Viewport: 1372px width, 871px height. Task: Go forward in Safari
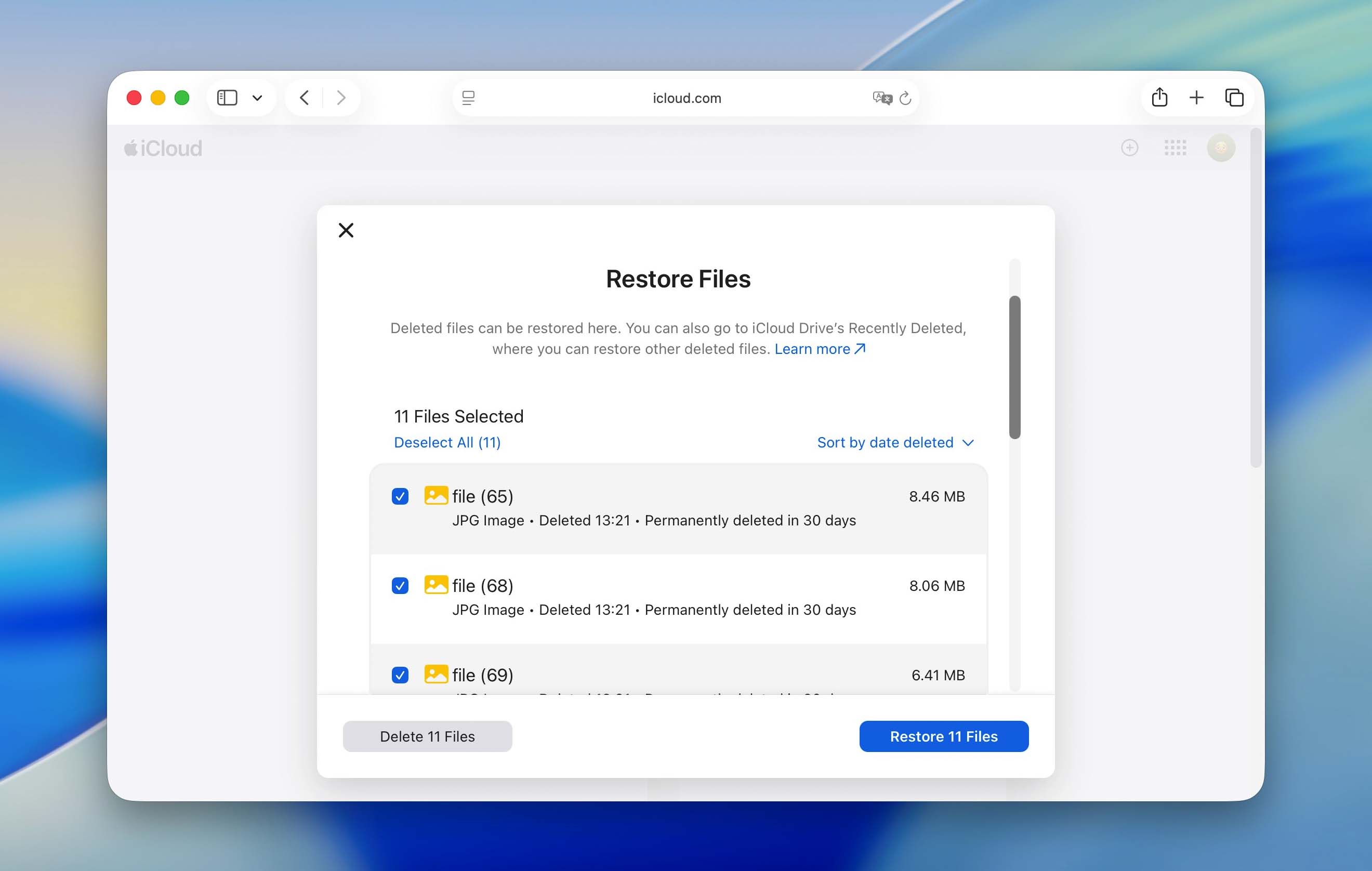pos(341,98)
